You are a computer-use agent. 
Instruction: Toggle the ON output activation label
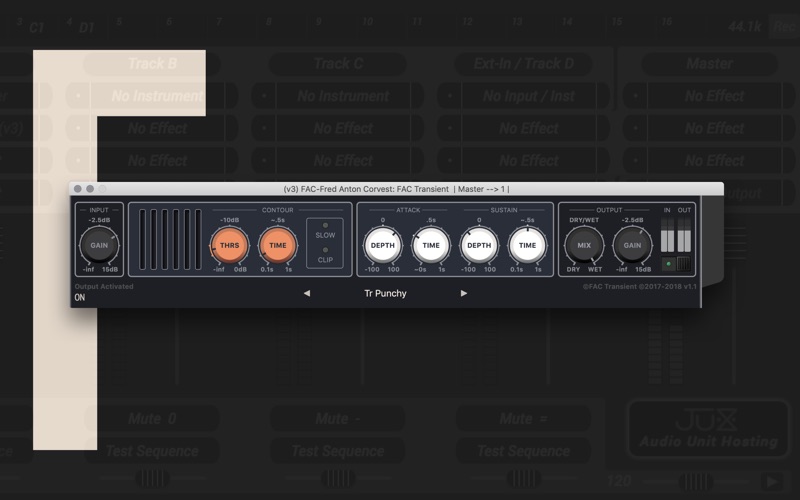coord(80,297)
